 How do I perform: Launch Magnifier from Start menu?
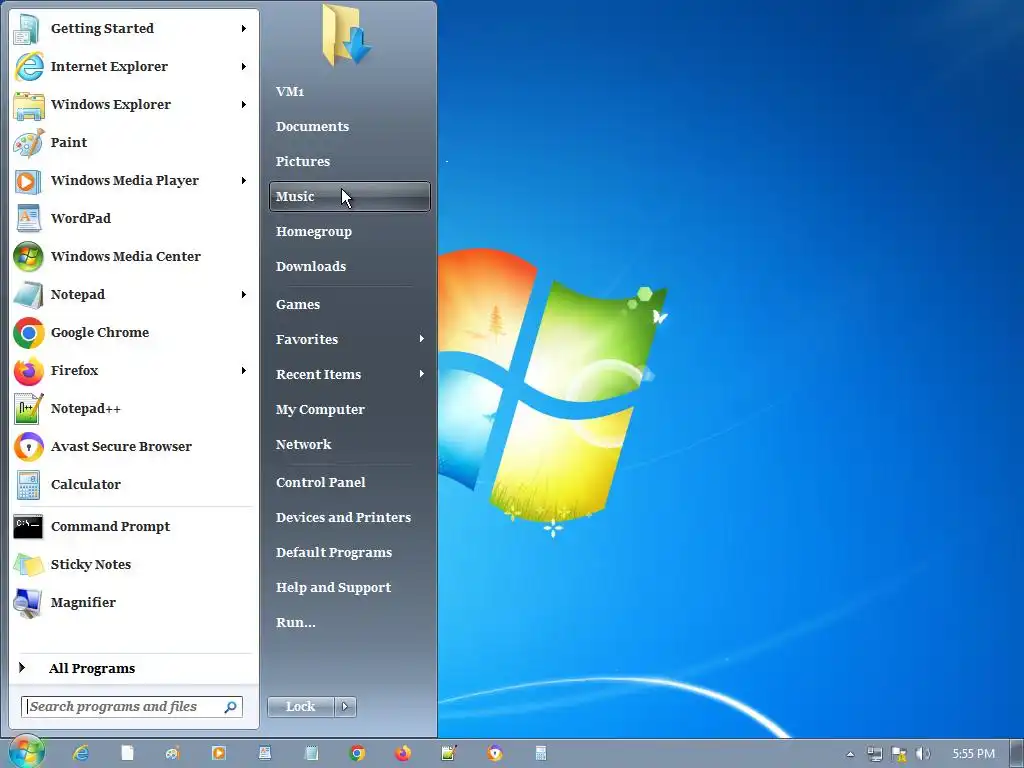pyautogui.click(x=134, y=602)
